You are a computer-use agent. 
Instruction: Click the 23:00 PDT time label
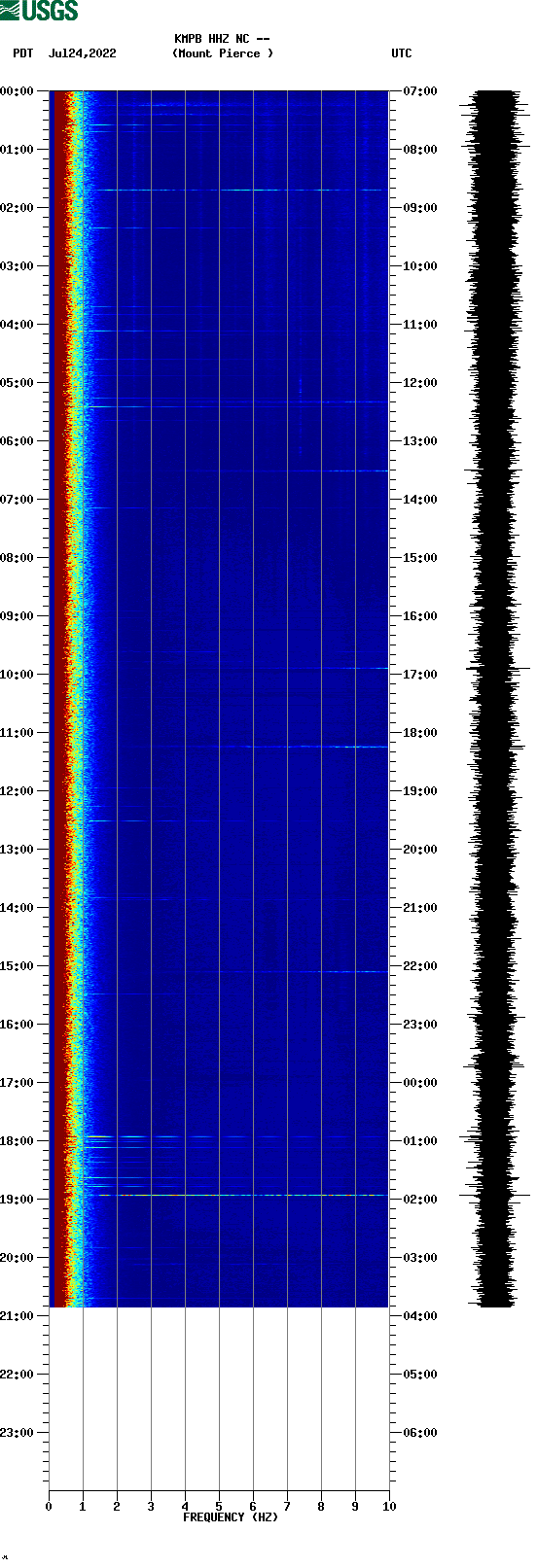click(18, 1433)
